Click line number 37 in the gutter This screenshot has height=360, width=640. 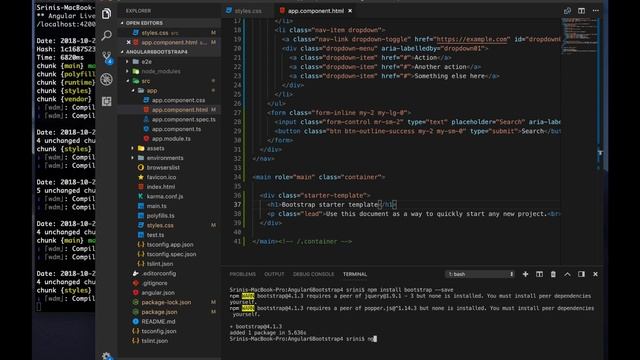[238, 205]
